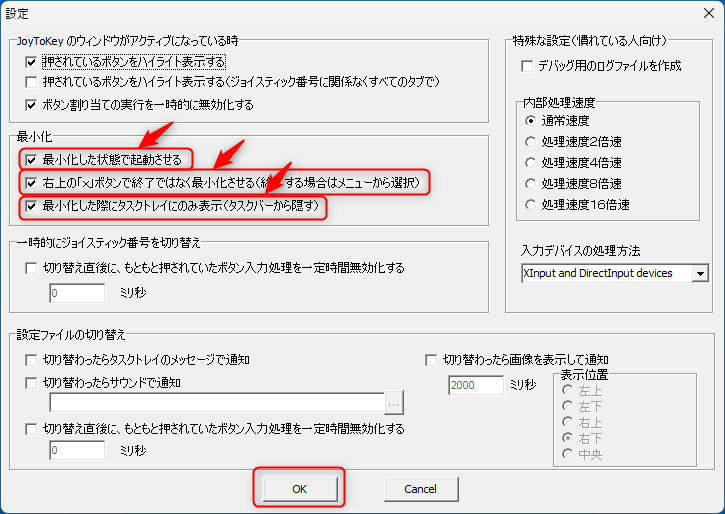Toggle ボタン割り当ての実行を一時的に無効化する checkbox

coord(32,104)
